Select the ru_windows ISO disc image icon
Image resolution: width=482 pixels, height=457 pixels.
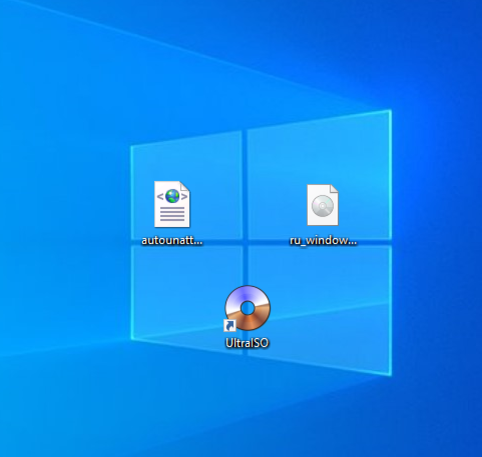[x=323, y=205]
